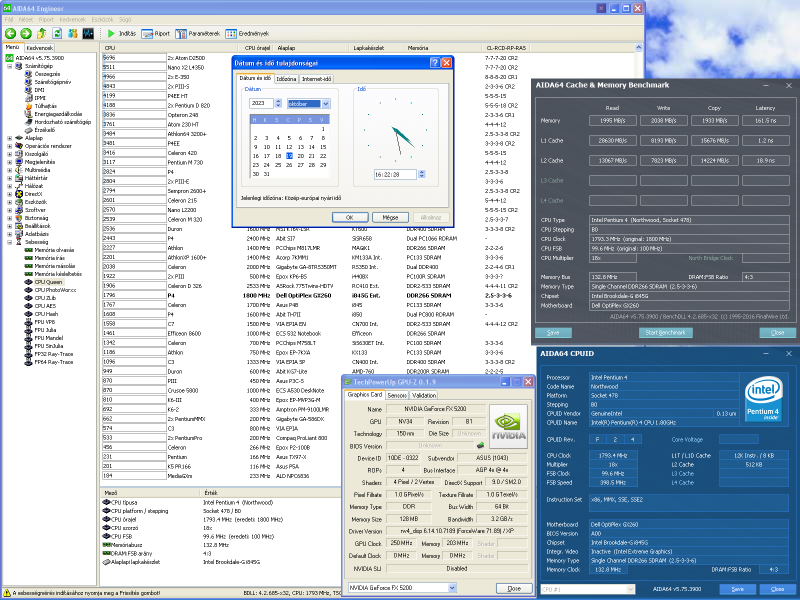
Task: Select FPU SinJulia benchmark
Action: 49,346
